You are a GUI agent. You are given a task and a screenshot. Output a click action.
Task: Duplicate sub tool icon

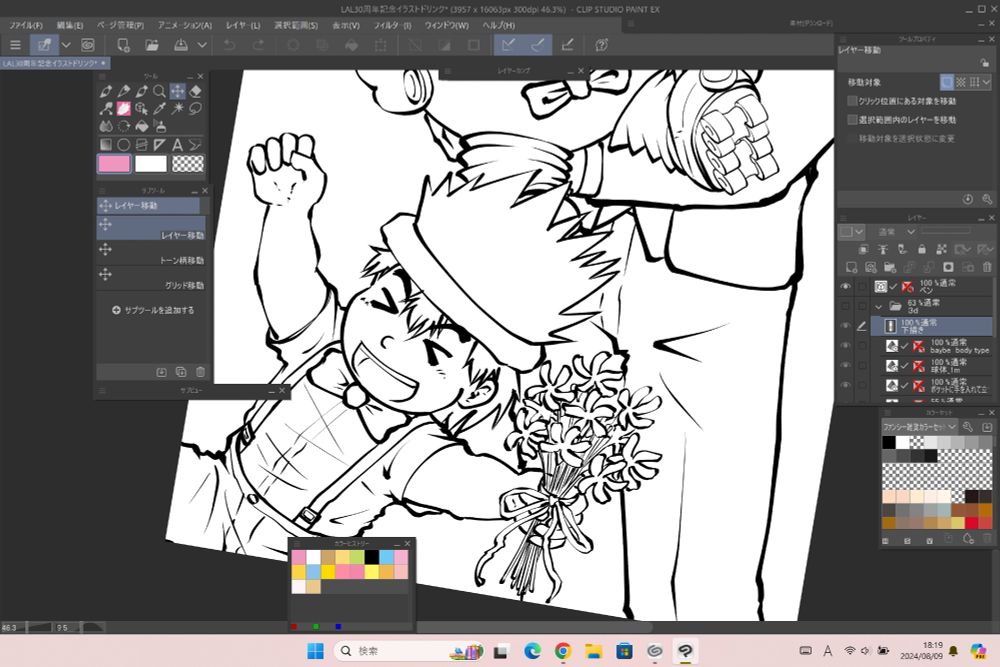(181, 372)
